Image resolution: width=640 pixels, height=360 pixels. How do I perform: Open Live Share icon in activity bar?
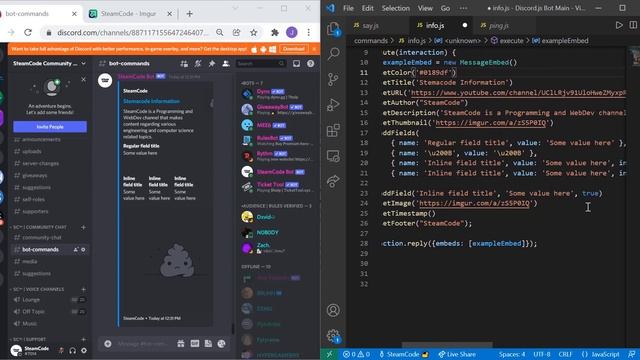coord(333,181)
